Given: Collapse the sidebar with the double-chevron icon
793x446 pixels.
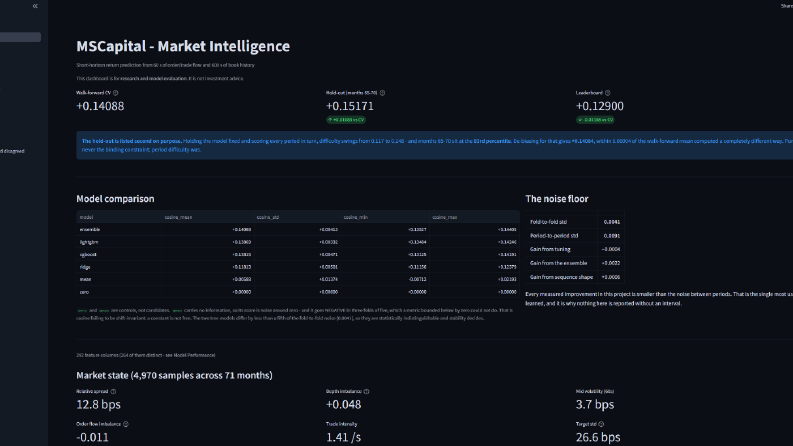Looking at the screenshot, I should tap(35, 6).
